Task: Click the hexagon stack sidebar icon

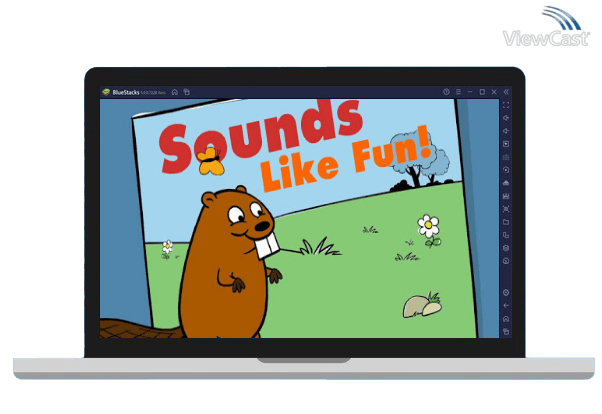Action: pos(506,248)
